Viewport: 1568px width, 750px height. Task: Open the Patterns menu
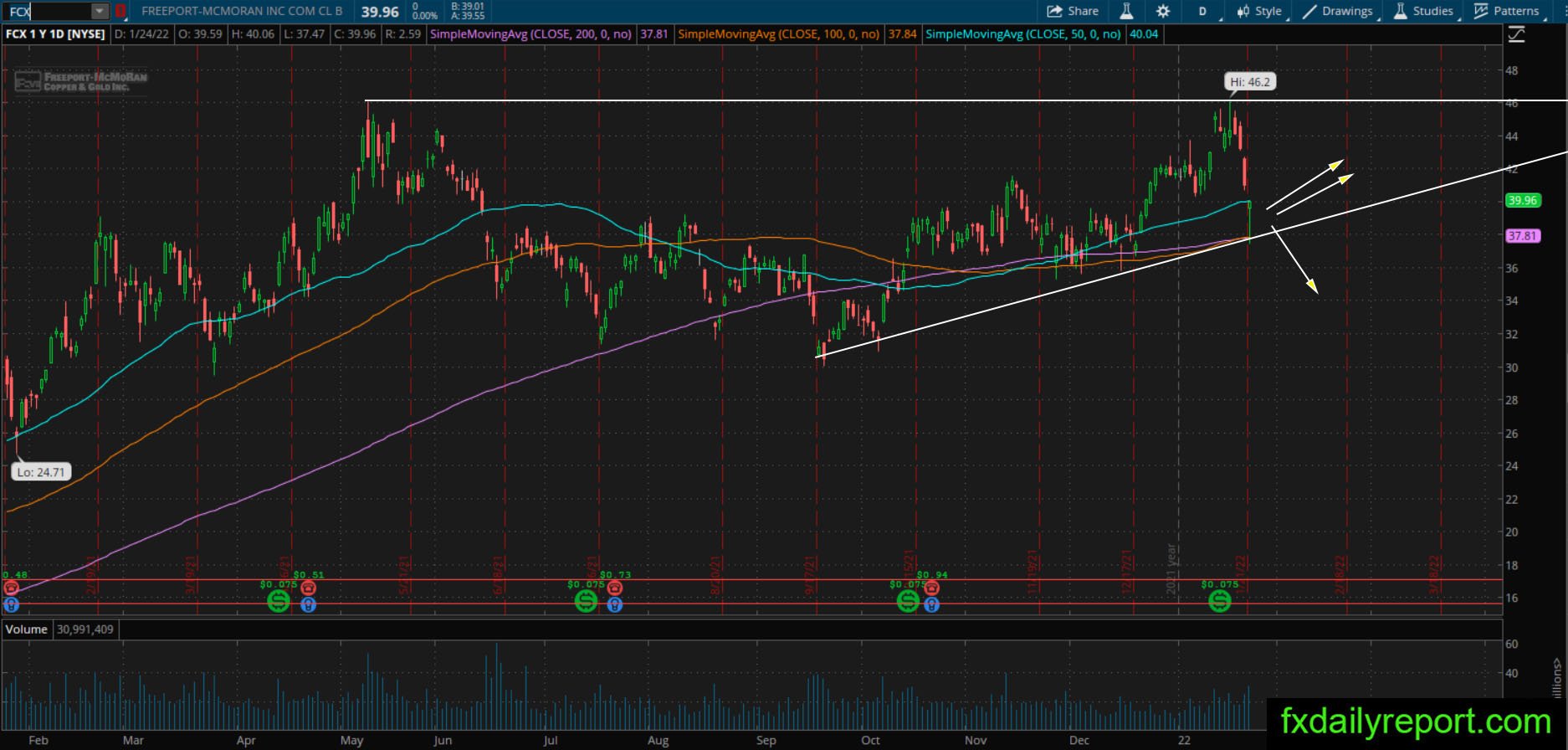[1507, 11]
